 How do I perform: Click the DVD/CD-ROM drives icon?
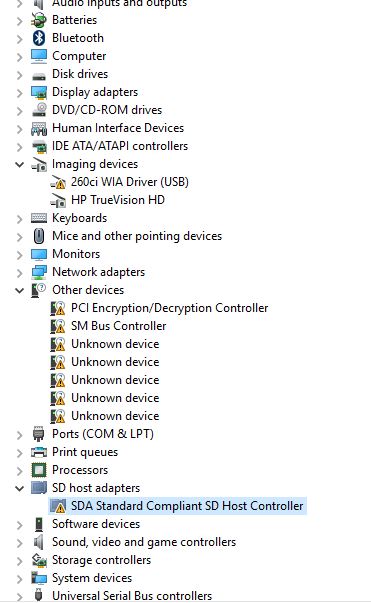[39, 110]
